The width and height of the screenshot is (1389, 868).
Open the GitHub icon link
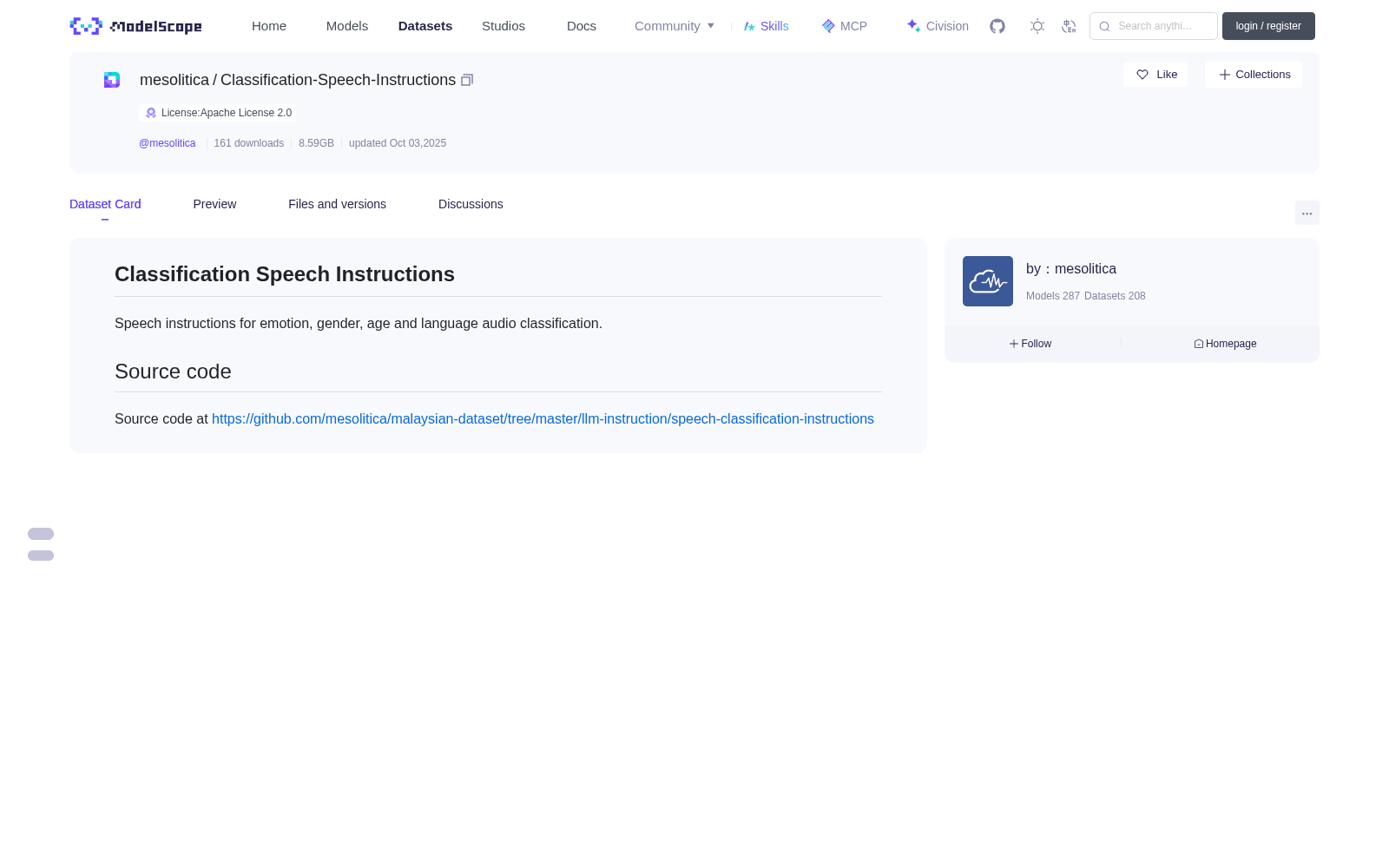coord(997,26)
